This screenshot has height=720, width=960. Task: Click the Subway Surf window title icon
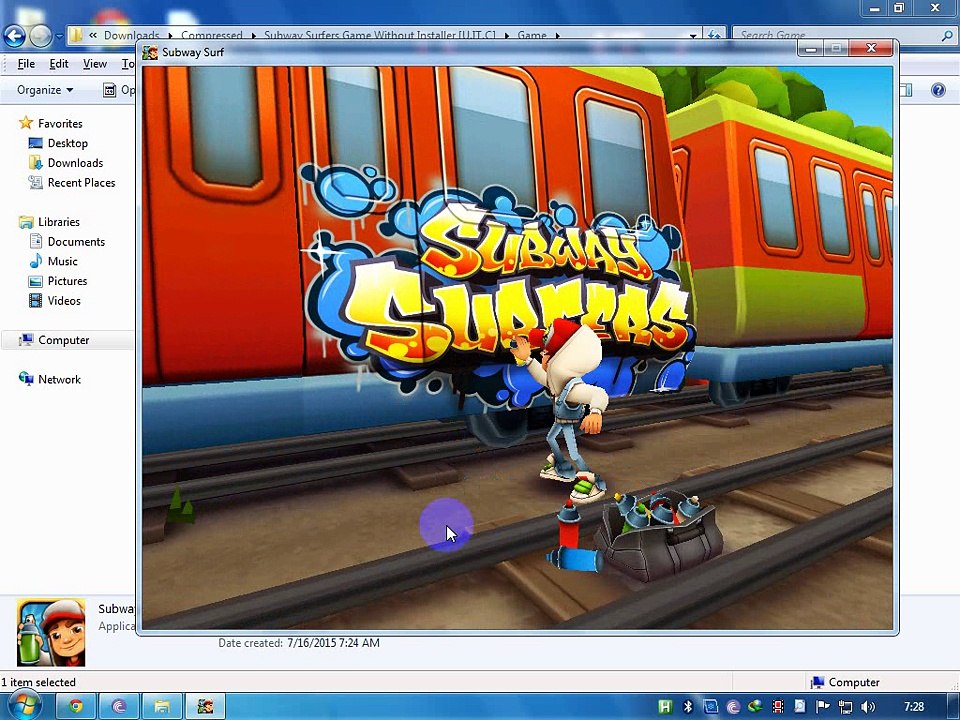pos(149,53)
